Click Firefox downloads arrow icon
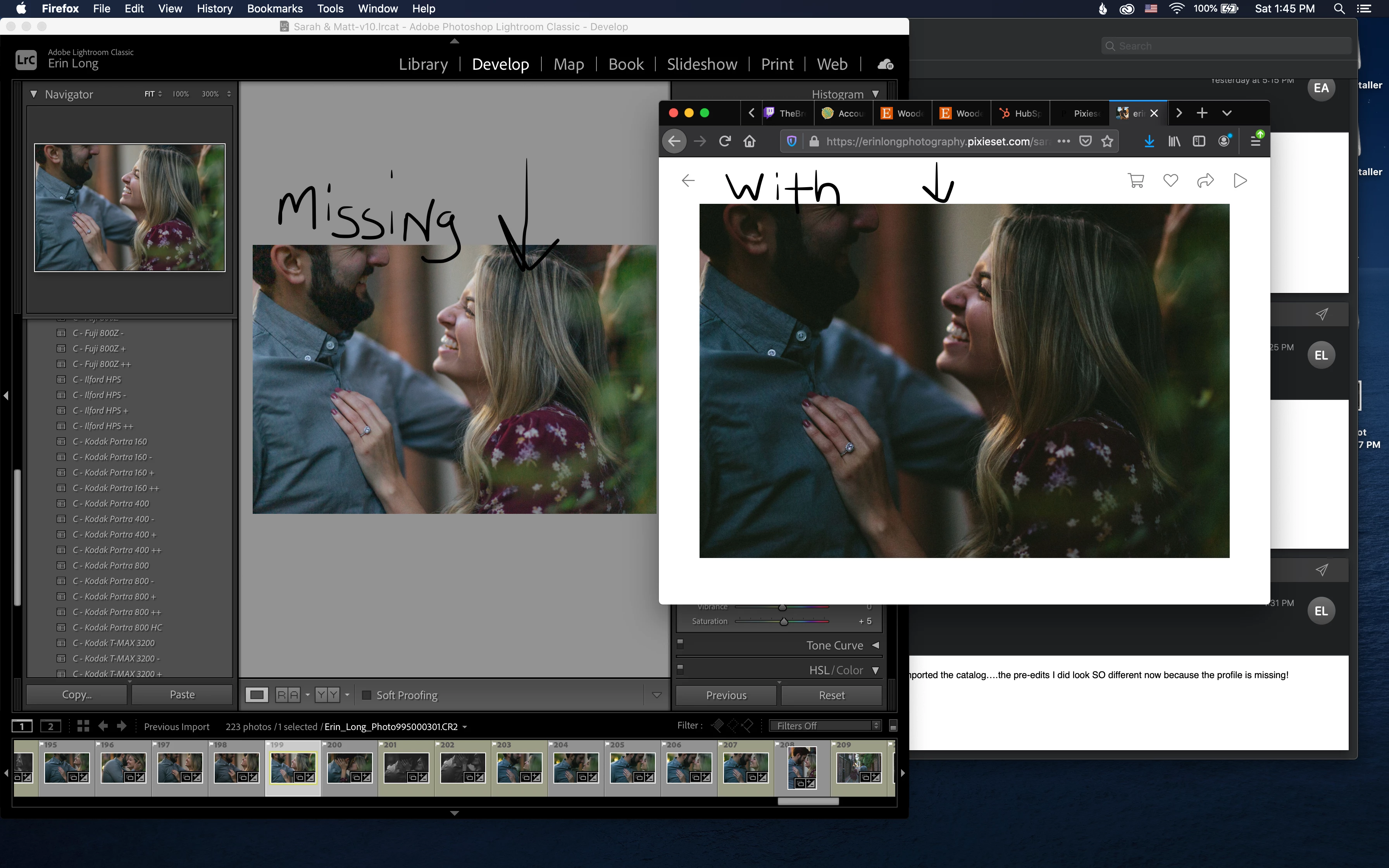This screenshot has height=868, width=1389. click(1149, 141)
